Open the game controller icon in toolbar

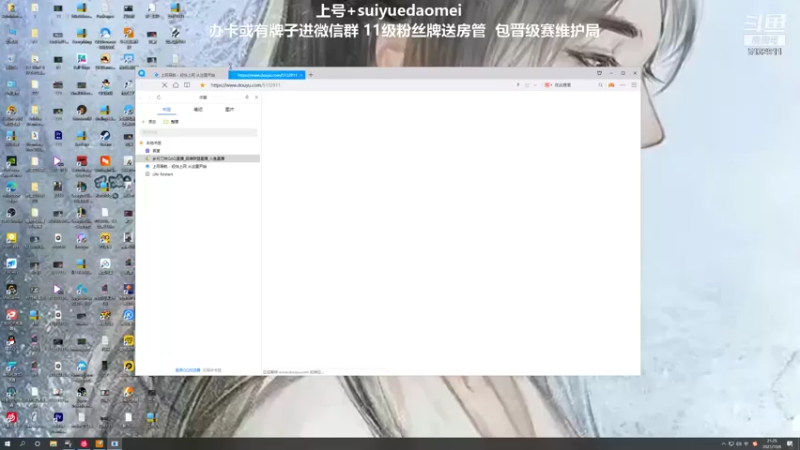pos(611,85)
